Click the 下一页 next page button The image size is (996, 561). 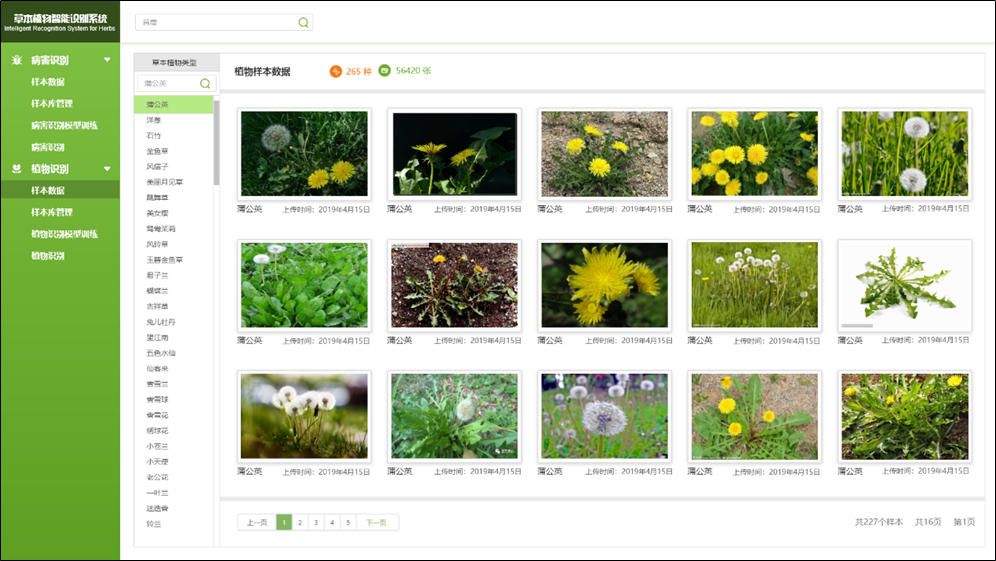[x=376, y=522]
